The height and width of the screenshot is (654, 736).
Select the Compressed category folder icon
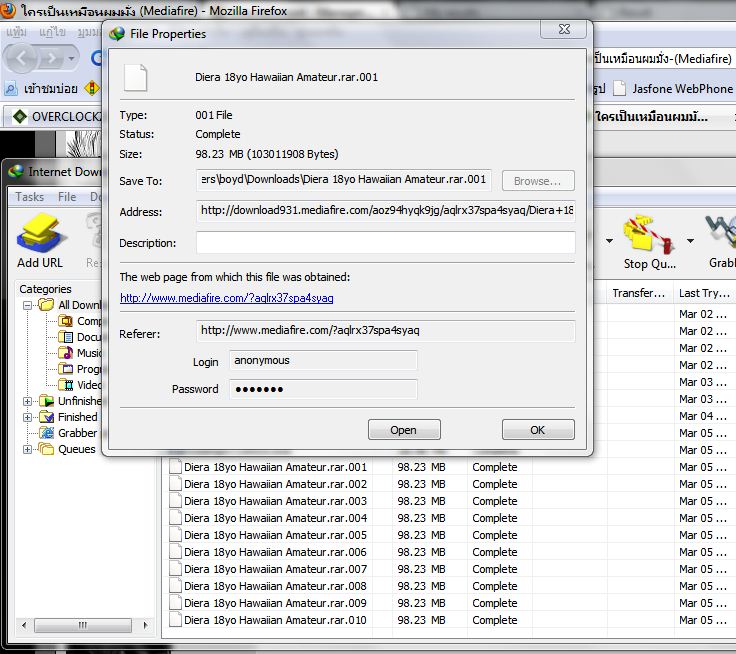click(x=66, y=321)
